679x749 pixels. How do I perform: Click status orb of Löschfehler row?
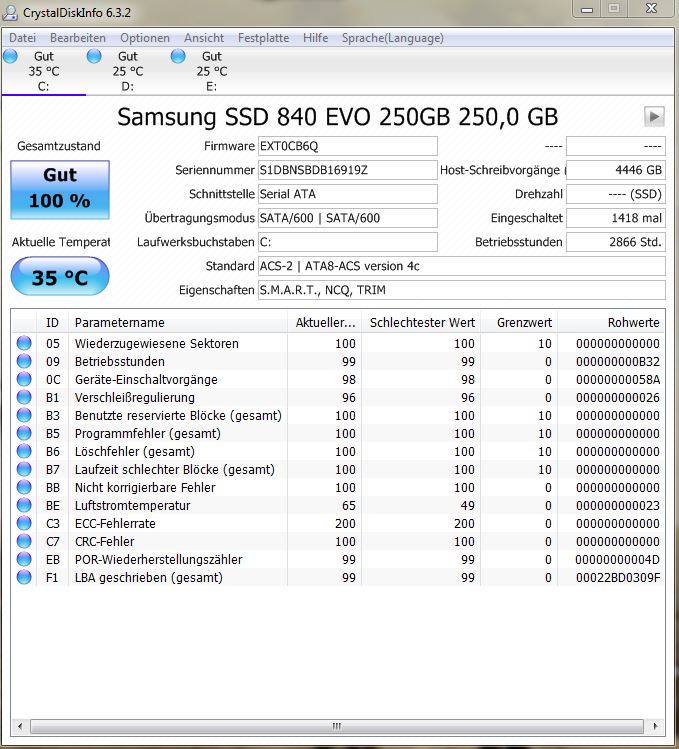pos(24,451)
